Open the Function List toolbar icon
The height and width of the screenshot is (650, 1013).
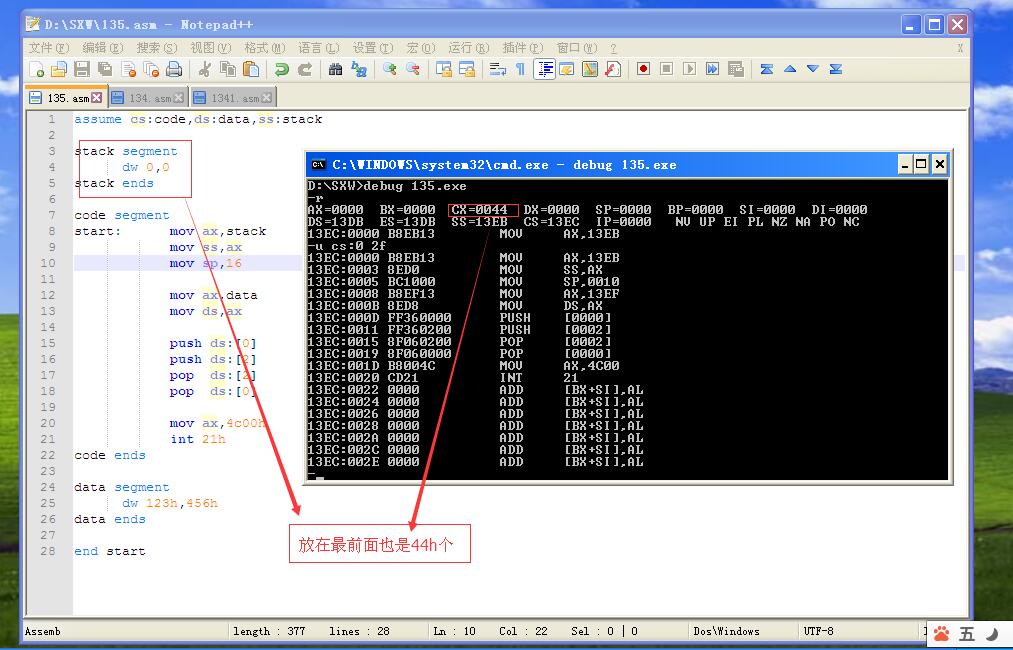(613, 69)
